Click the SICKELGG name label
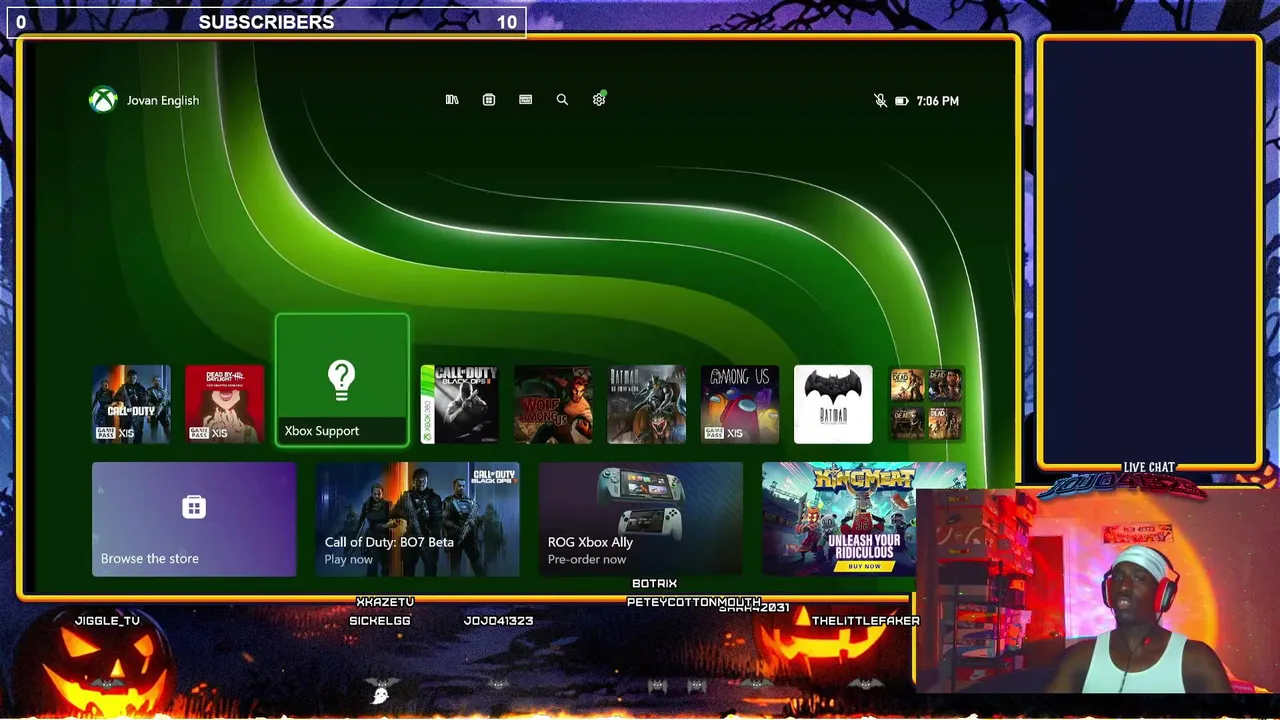Screen dimensions: 1280x720 (380, 621)
